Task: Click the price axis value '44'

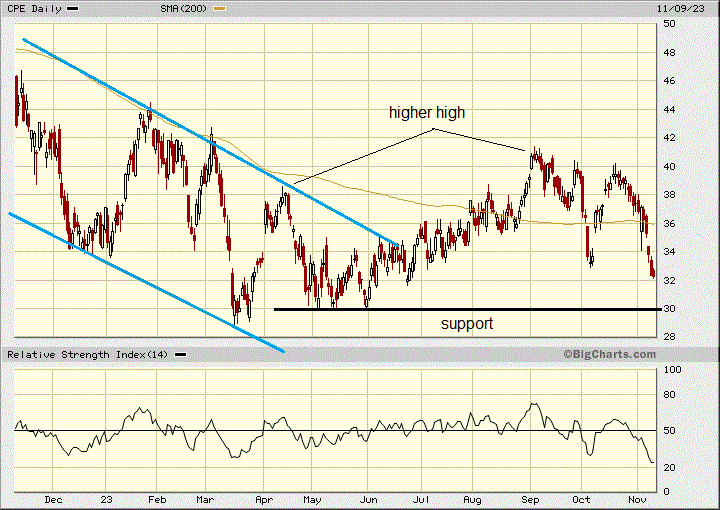Action: 669,109
